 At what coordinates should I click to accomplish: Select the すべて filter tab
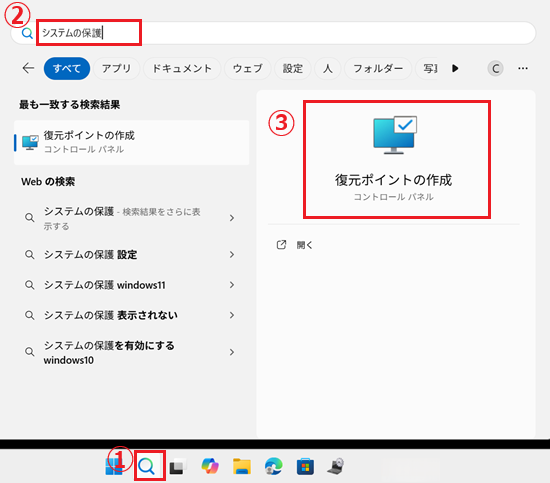tap(67, 68)
